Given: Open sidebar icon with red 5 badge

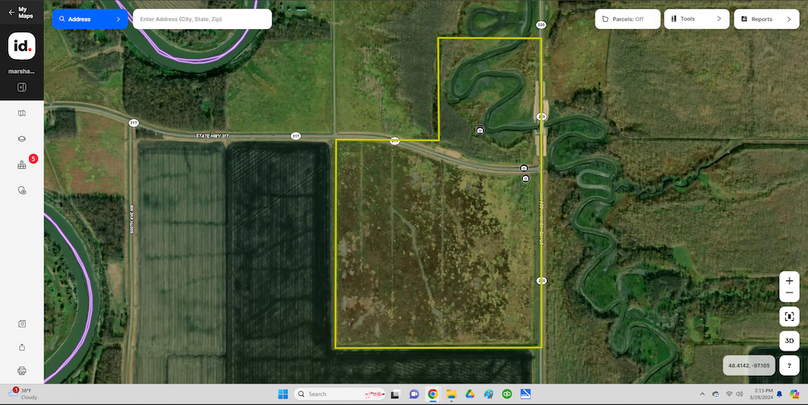Looking at the screenshot, I should [21, 165].
